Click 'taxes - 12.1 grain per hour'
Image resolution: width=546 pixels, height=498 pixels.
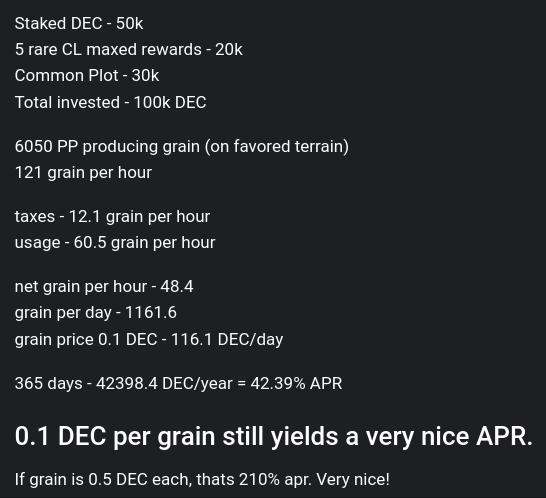coord(112,217)
